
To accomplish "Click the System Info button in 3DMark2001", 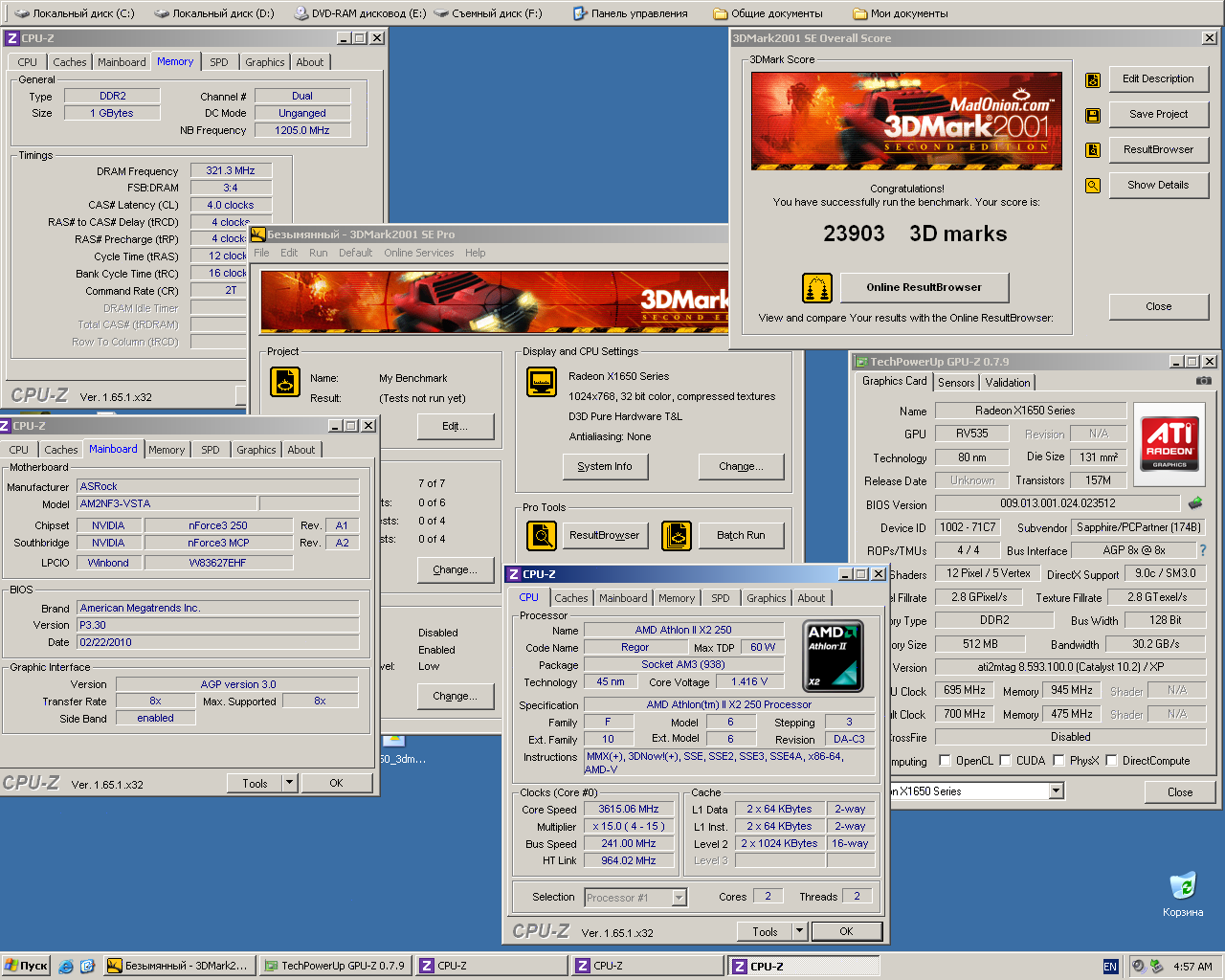I will click(605, 467).
